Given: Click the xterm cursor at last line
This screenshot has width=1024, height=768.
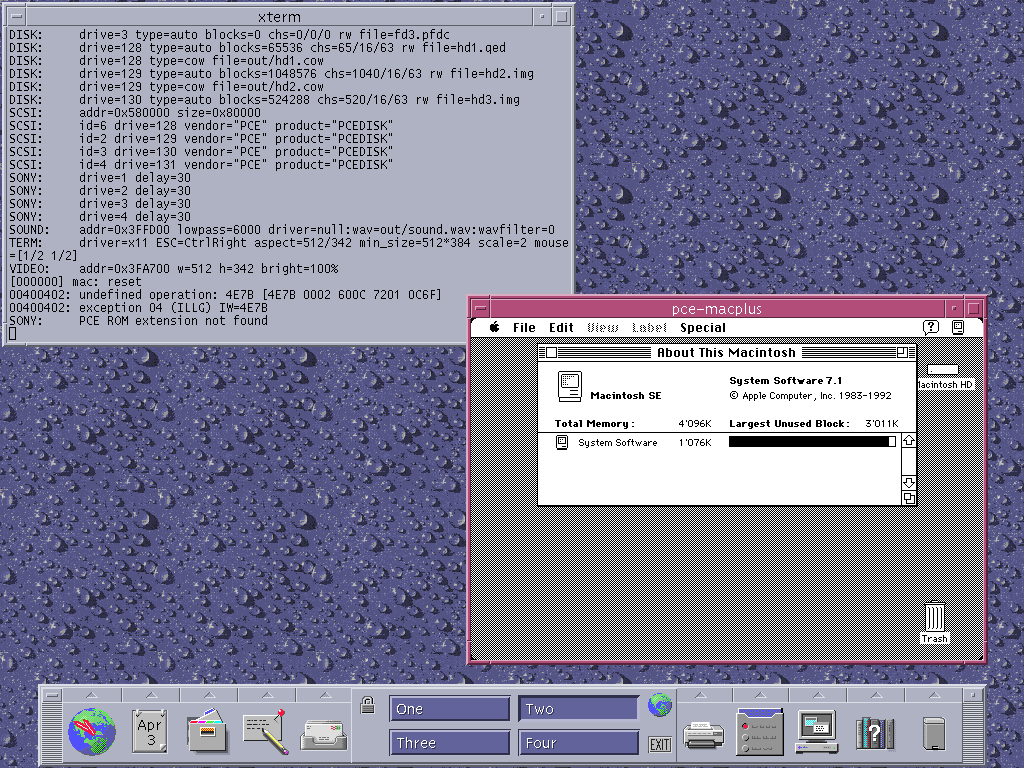Looking at the screenshot, I should 12,334.
